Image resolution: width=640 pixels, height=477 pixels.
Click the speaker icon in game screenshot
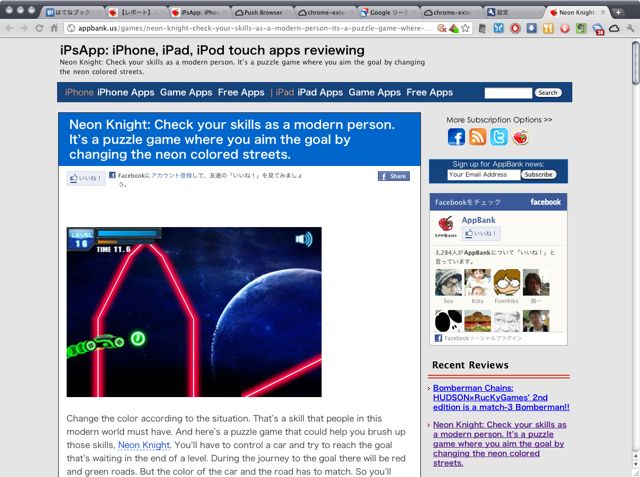pyautogui.click(x=304, y=239)
